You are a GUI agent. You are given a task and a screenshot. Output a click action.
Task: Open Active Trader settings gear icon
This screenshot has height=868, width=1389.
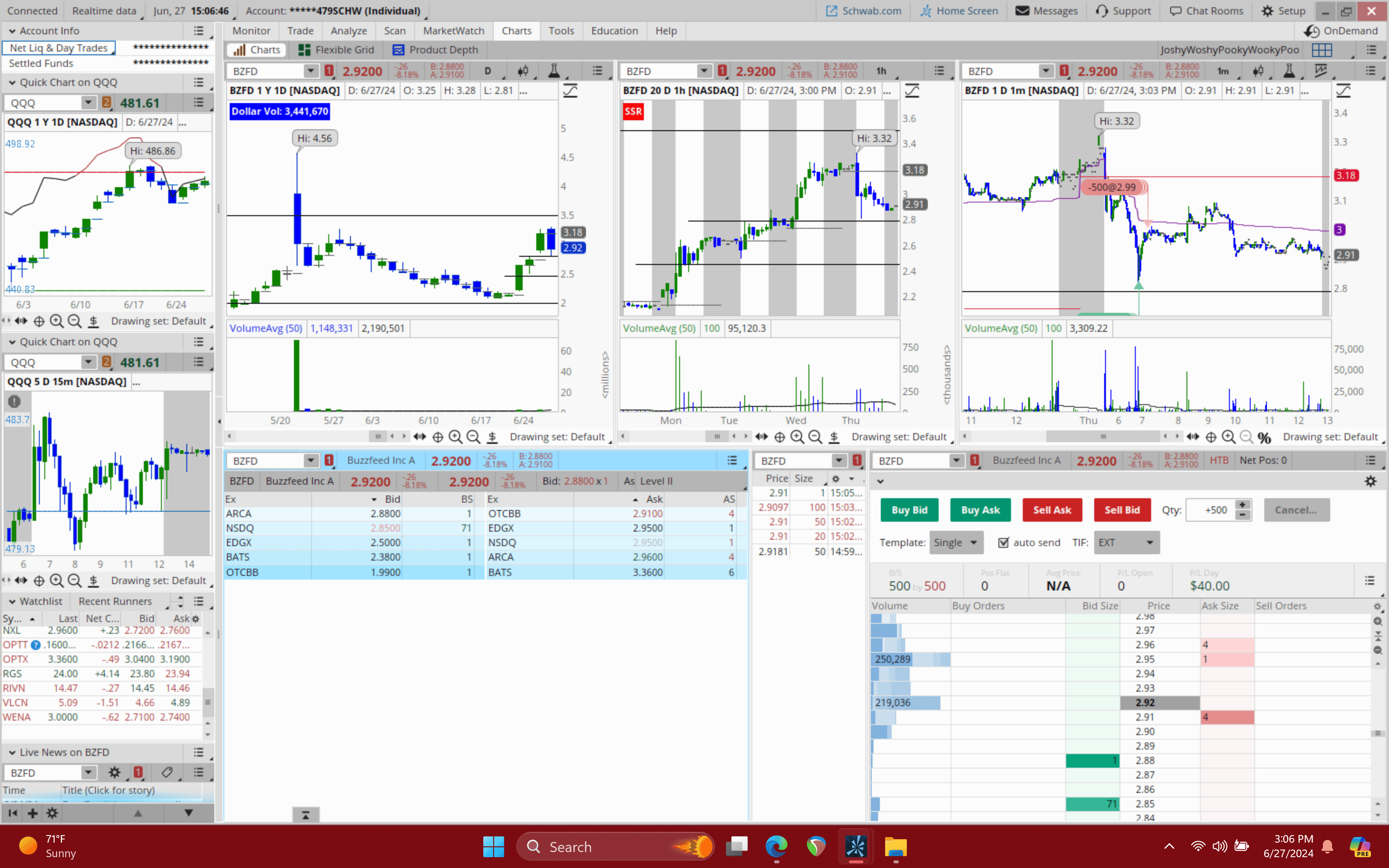pyautogui.click(x=1370, y=481)
